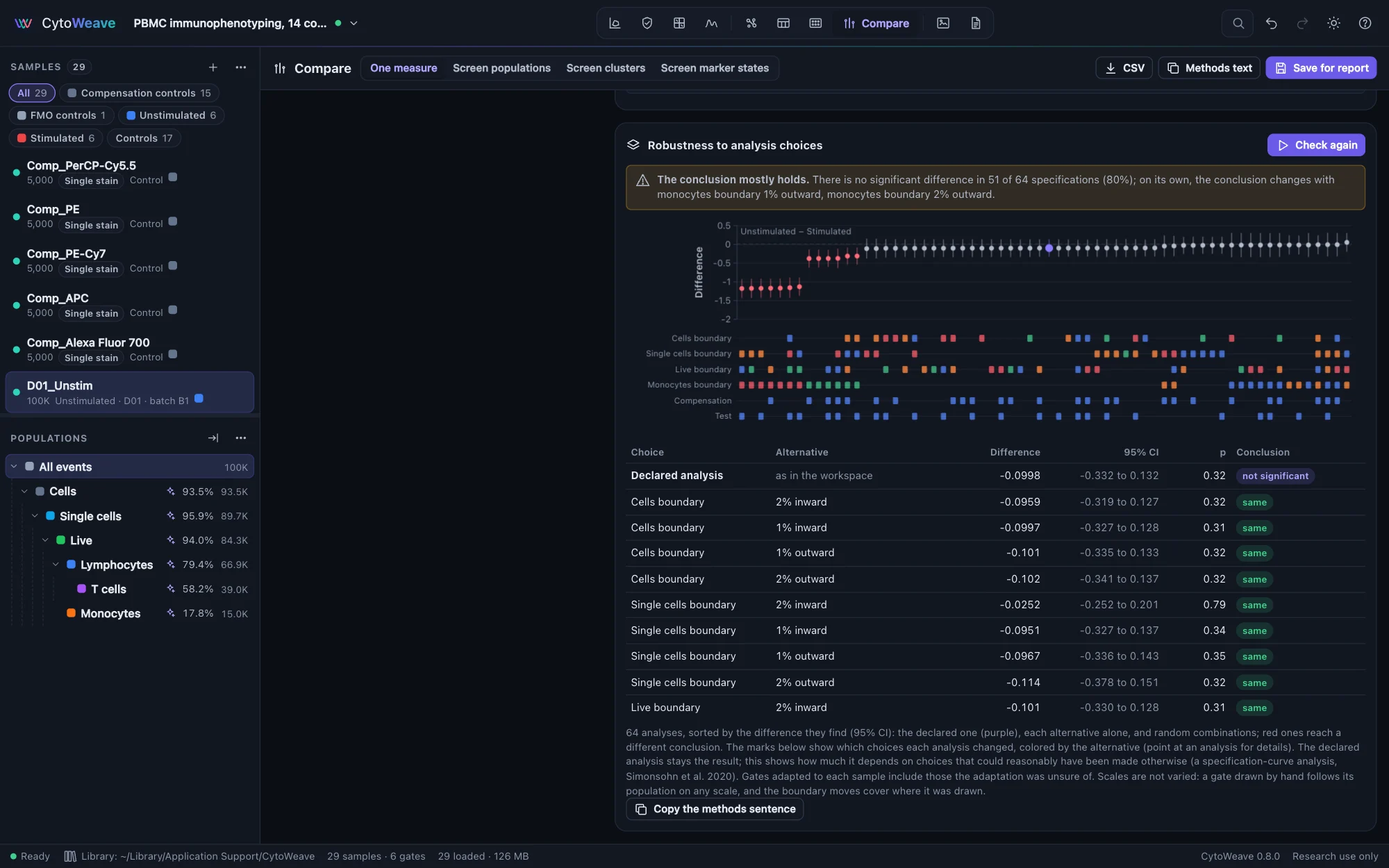This screenshot has width=1389, height=868.
Task: Toggle the light/dark theme sun icon
Action: click(x=1333, y=23)
